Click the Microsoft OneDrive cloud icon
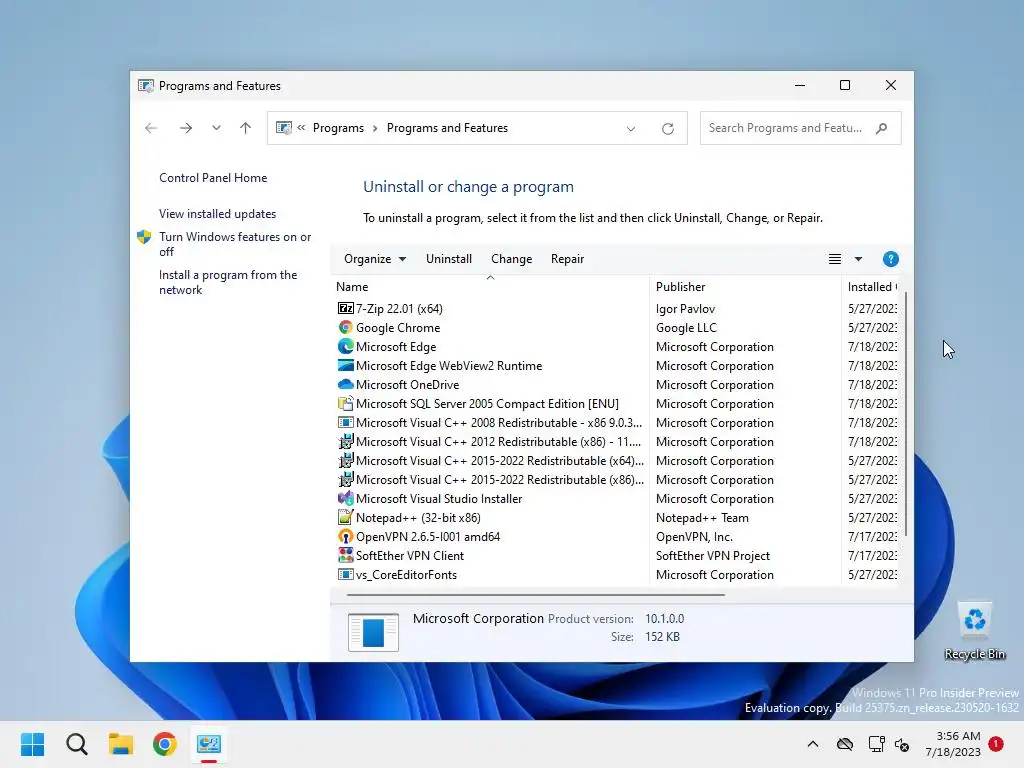The height and width of the screenshot is (768, 1024). point(345,385)
